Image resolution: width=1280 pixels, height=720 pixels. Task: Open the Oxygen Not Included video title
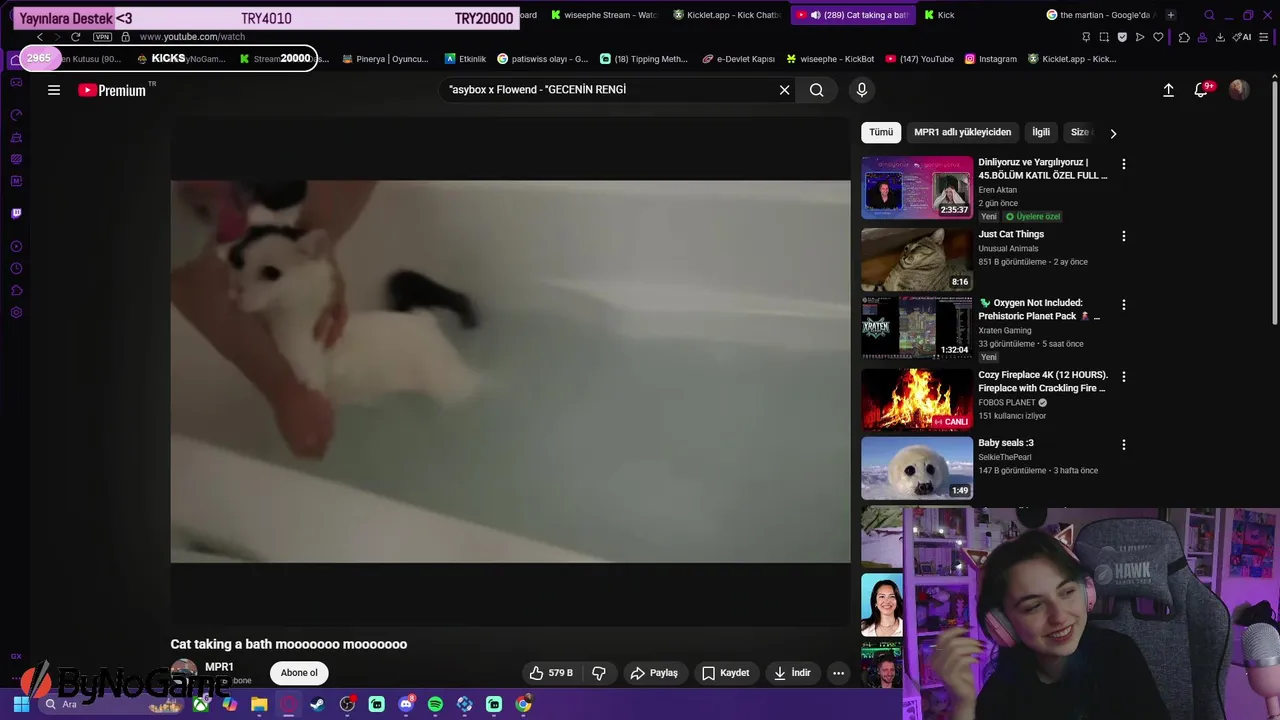click(x=1040, y=310)
